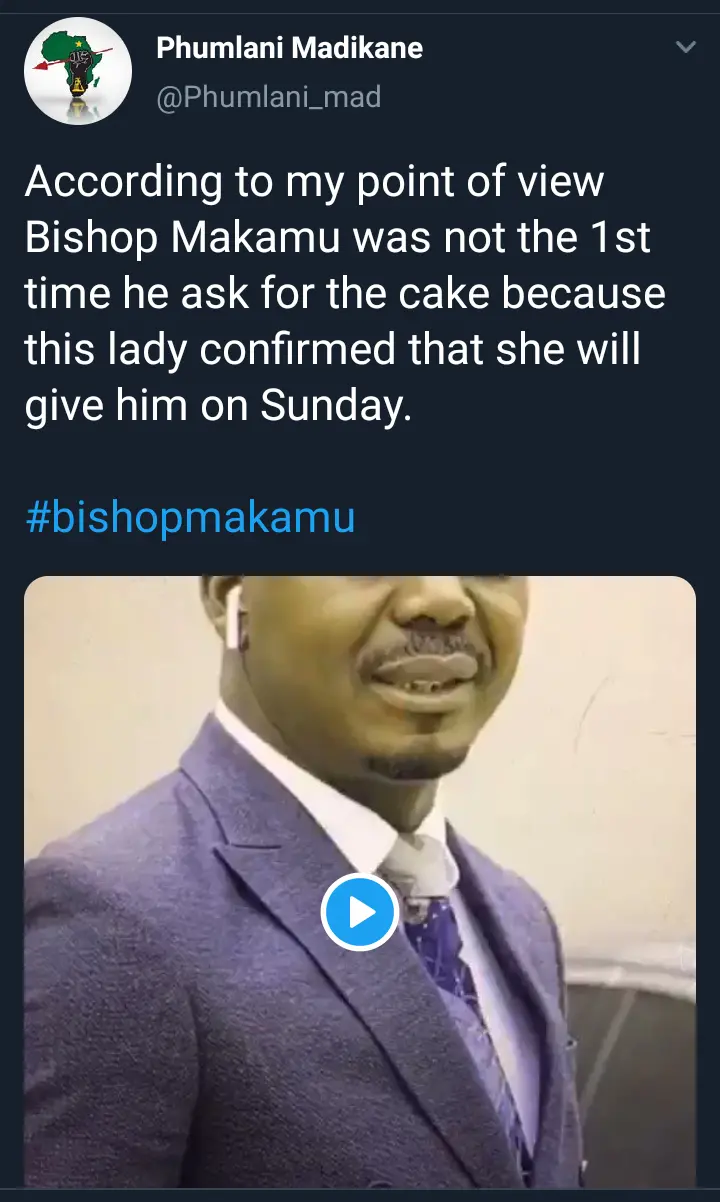Click the Phumlani Madikane display name
Image resolution: width=720 pixels, height=1202 pixels.
click(290, 47)
